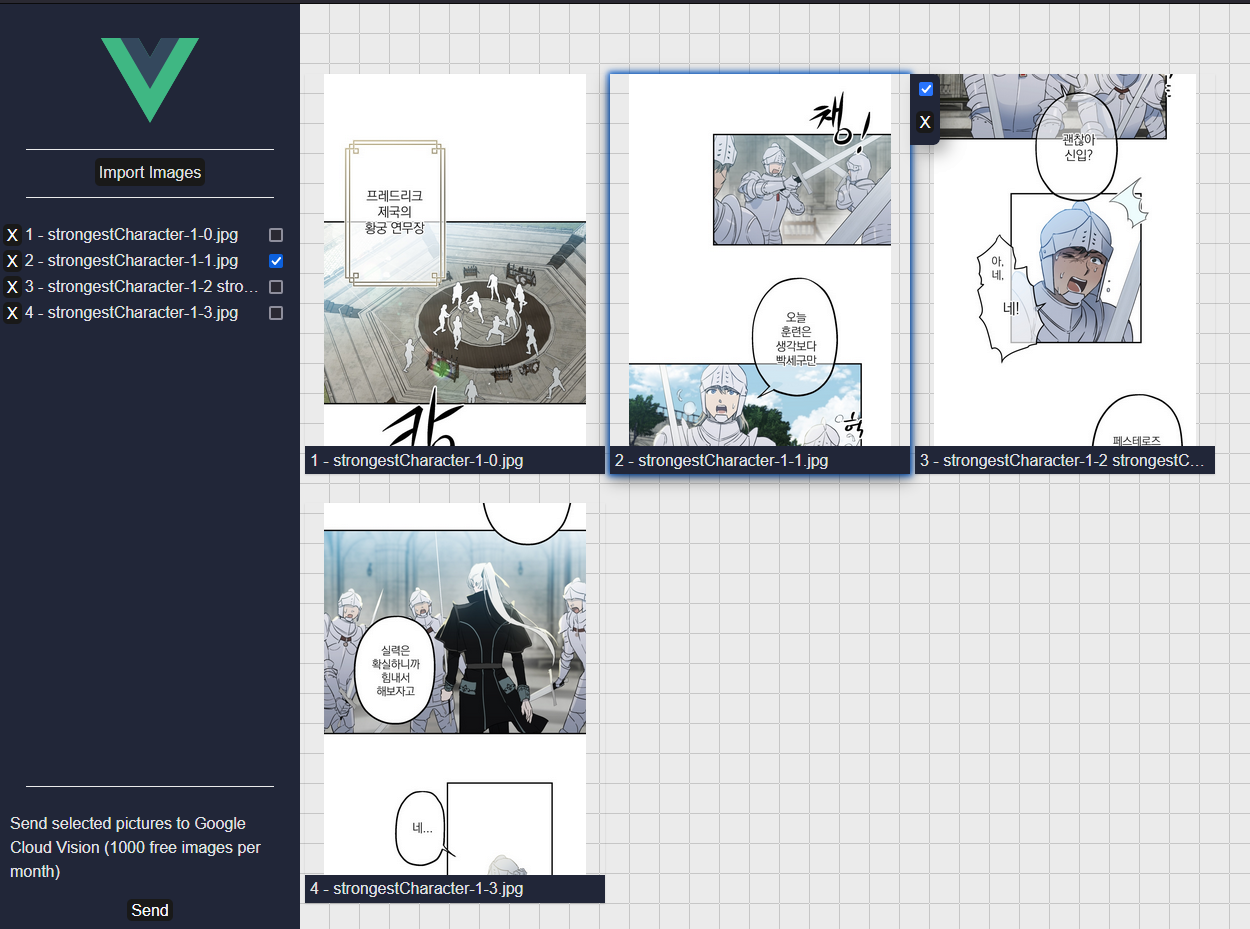Click the Vue logo in the sidebar
The image size is (1250, 929).
(x=150, y=80)
